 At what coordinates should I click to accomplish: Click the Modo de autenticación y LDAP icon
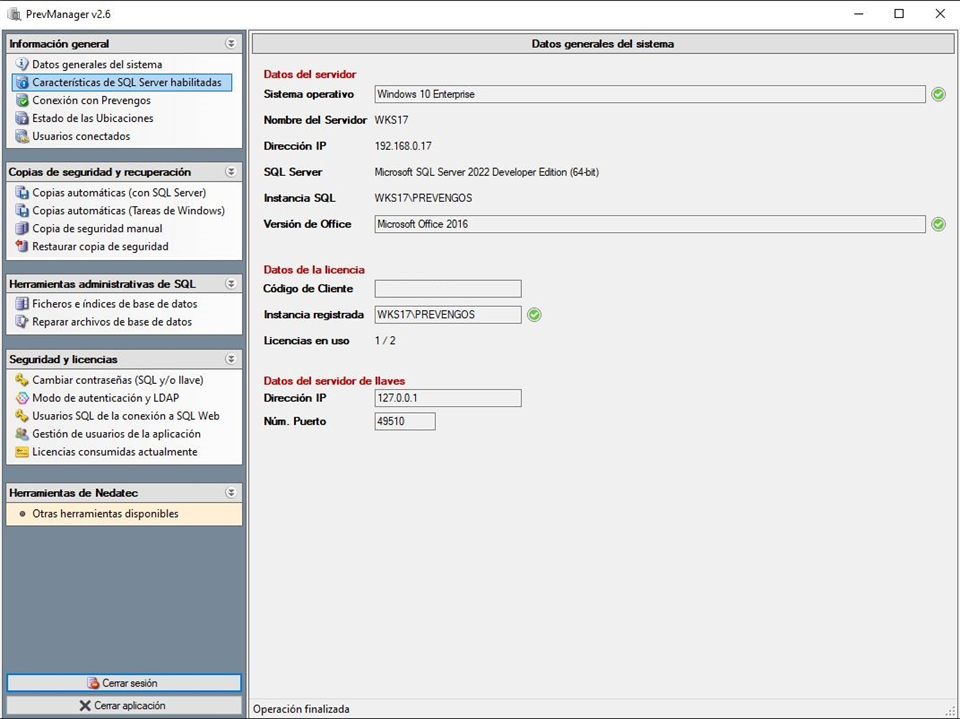[22, 398]
